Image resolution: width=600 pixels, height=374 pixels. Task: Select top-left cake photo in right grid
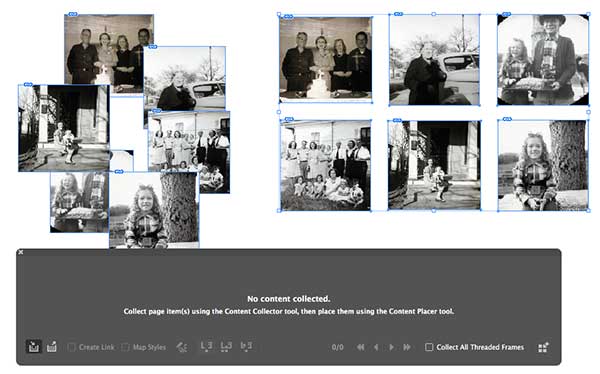click(326, 59)
